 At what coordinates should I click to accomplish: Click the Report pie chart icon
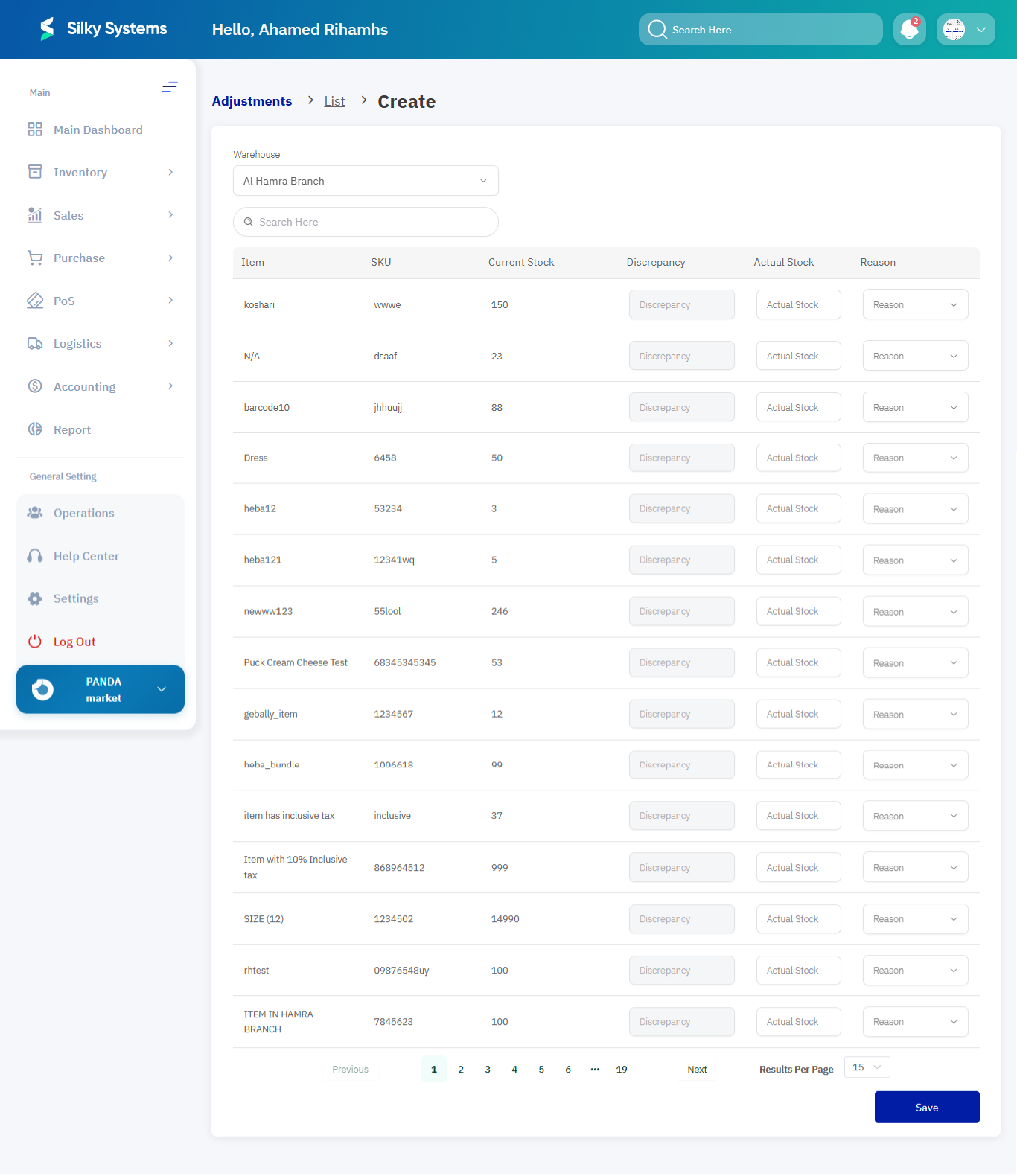pyautogui.click(x=35, y=429)
